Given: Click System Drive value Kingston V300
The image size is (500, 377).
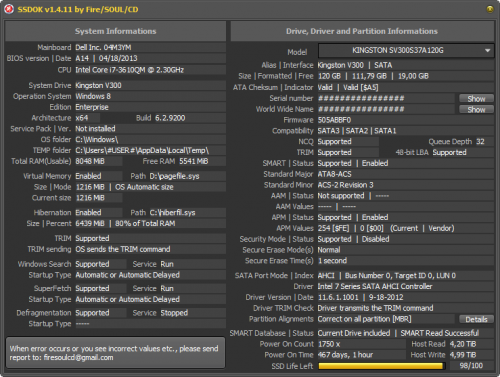Looking at the screenshot, I should point(98,85).
